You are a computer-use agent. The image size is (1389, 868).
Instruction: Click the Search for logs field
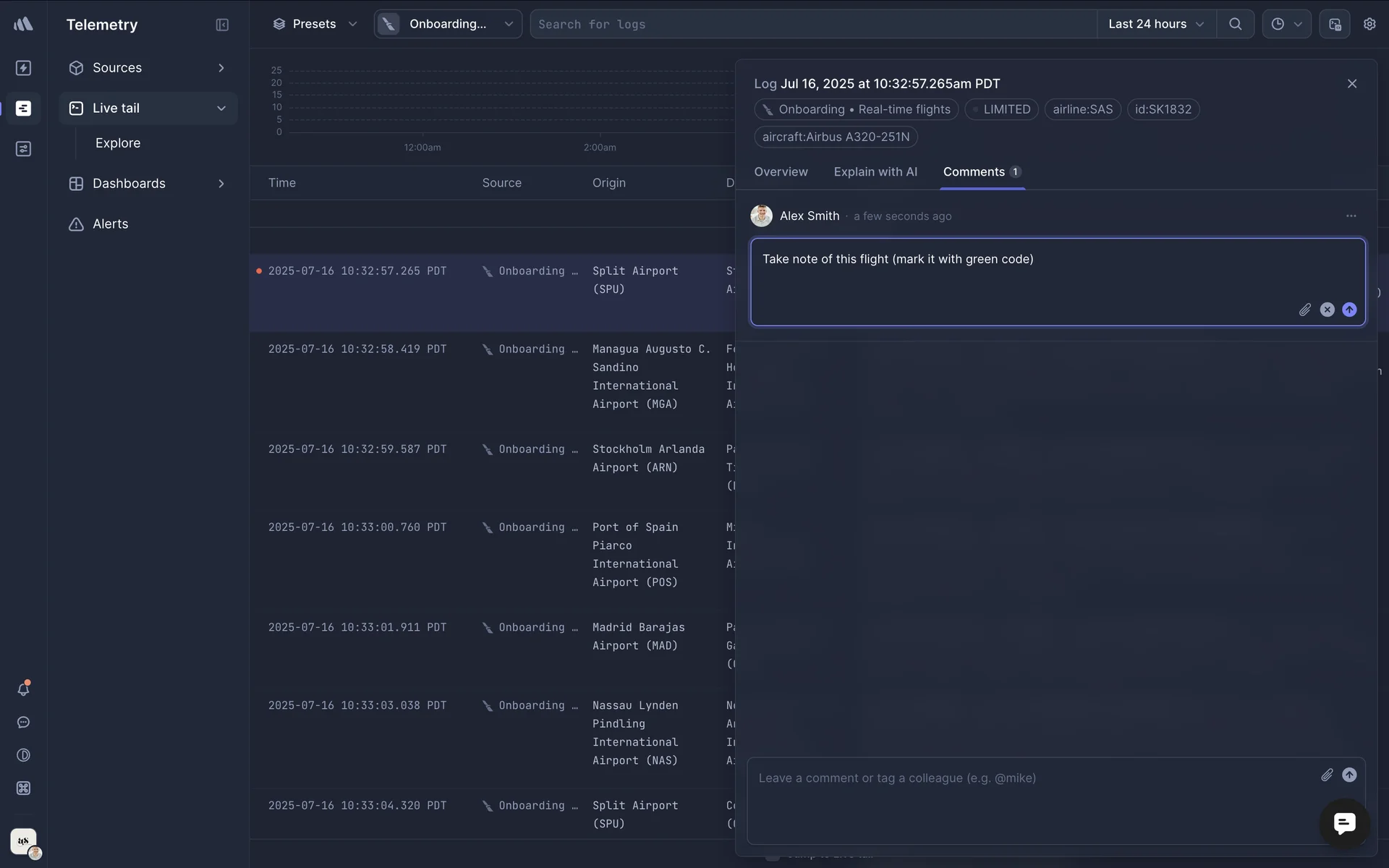click(x=810, y=24)
